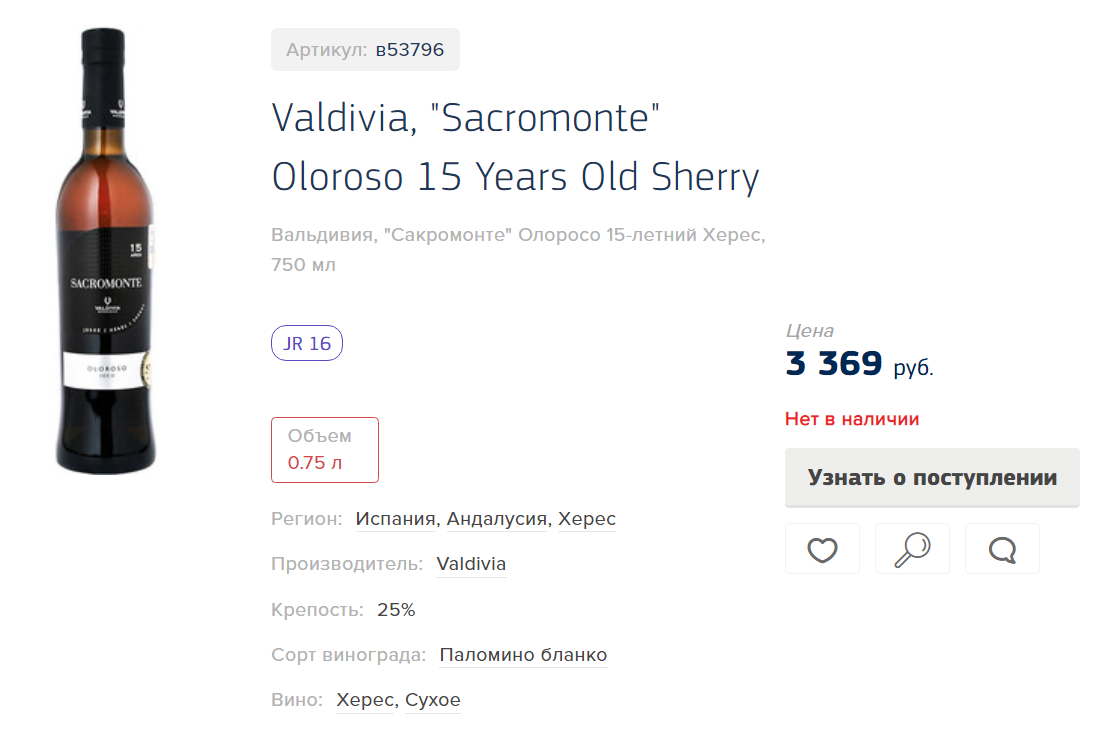Viewport: 1102px width, 748px height.
Task: Open comments via speech bubble icon
Action: [1001, 549]
